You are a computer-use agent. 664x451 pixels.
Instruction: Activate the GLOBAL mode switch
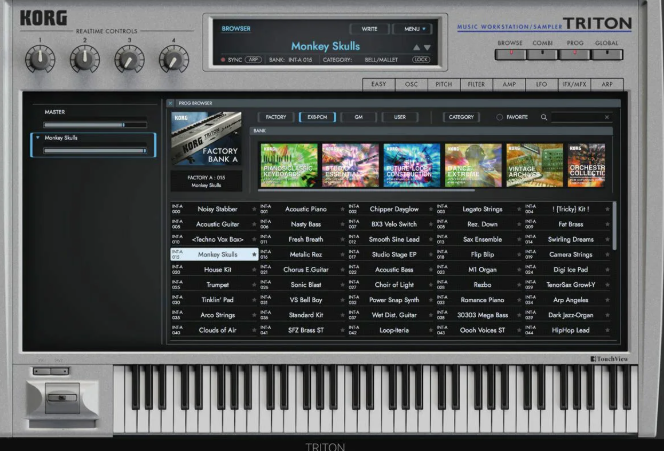pyautogui.click(x=607, y=54)
